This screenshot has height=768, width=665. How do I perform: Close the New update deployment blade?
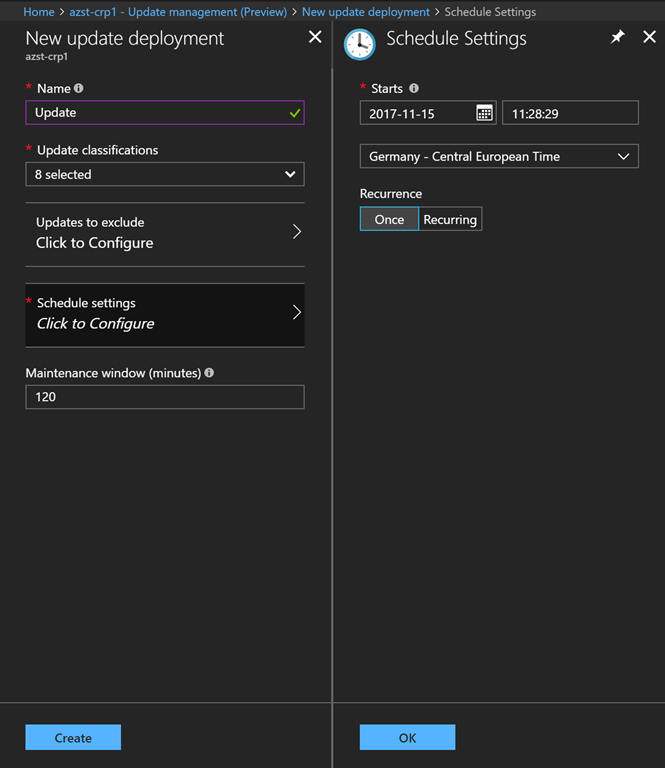click(x=315, y=37)
